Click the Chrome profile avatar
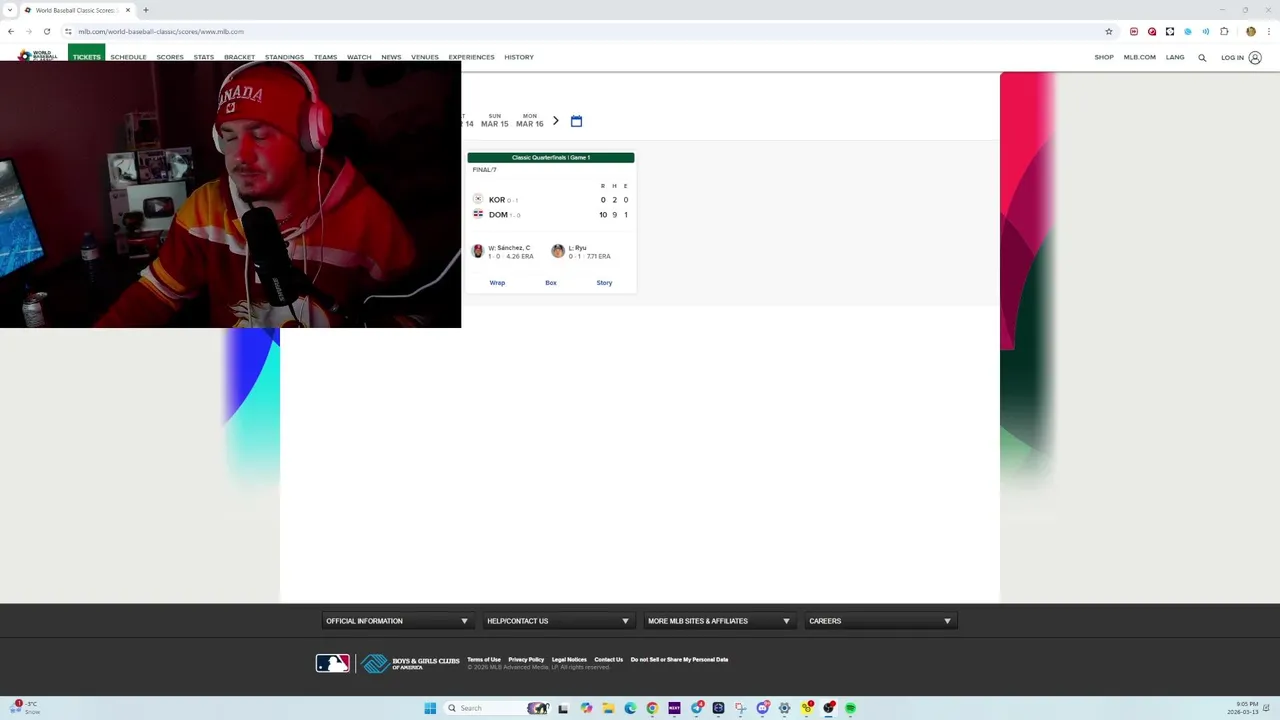This screenshot has height=720, width=1280. [1250, 31]
